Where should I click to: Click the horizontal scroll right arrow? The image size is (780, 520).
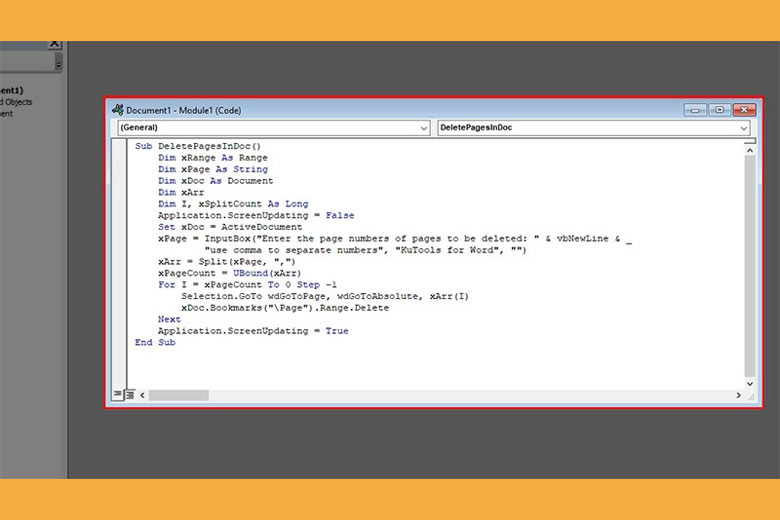[x=738, y=395]
